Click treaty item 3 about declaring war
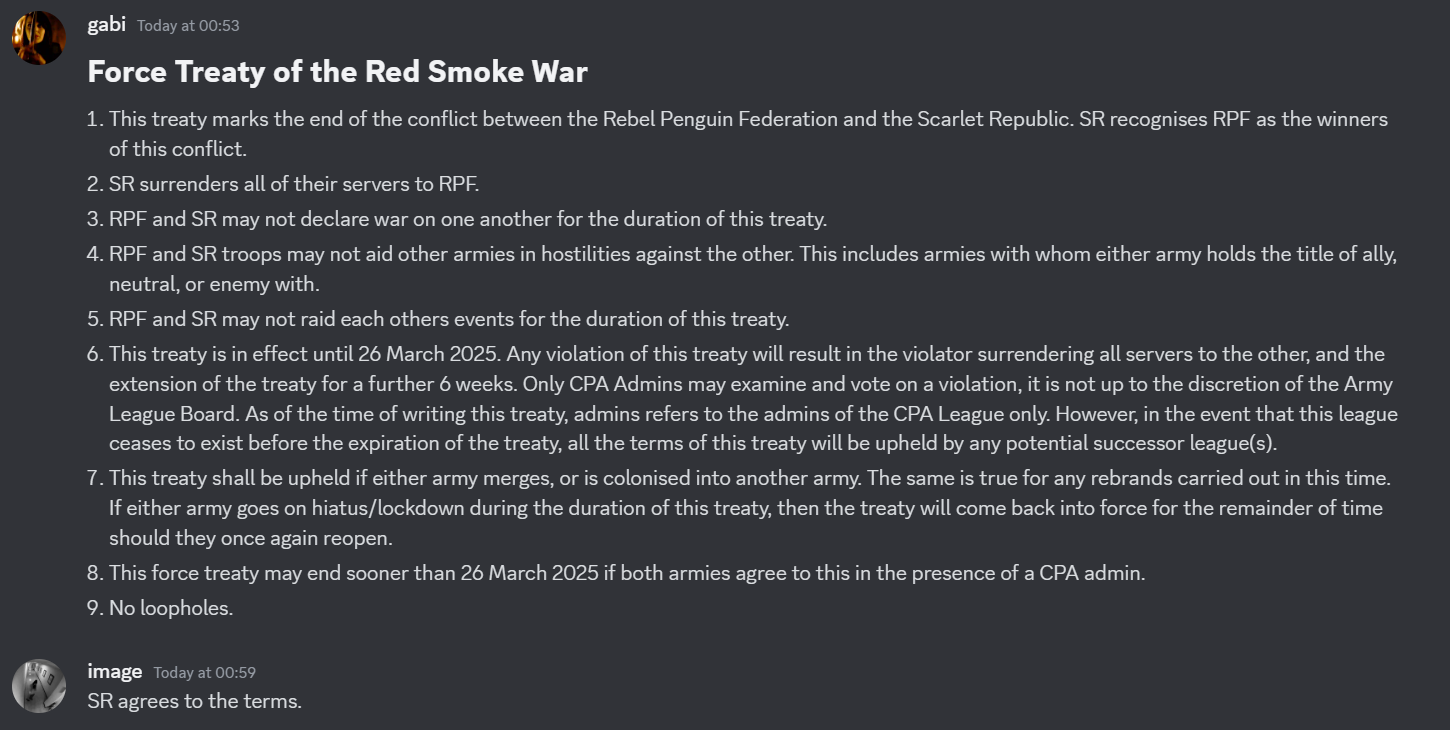Image resolution: width=1450 pixels, height=730 pixels. pyautogui.click(x=467, y=219)
